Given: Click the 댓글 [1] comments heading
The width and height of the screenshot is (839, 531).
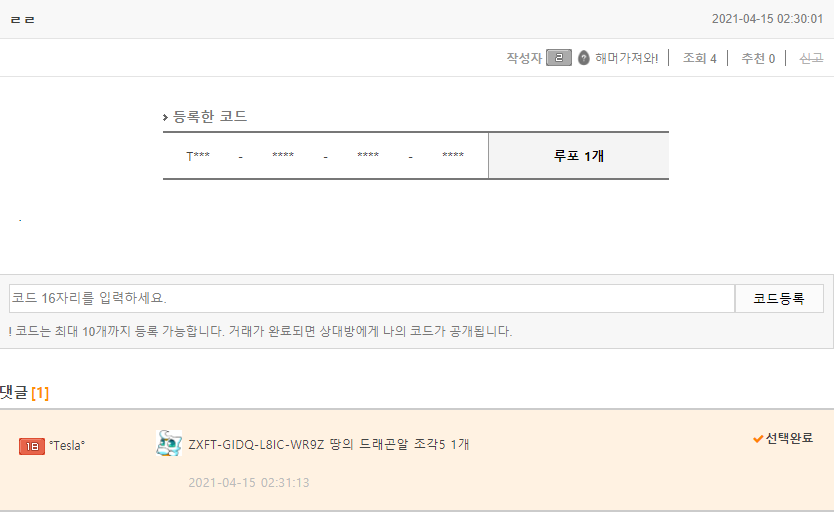Looking at the screenshot, I should point(24,393).
